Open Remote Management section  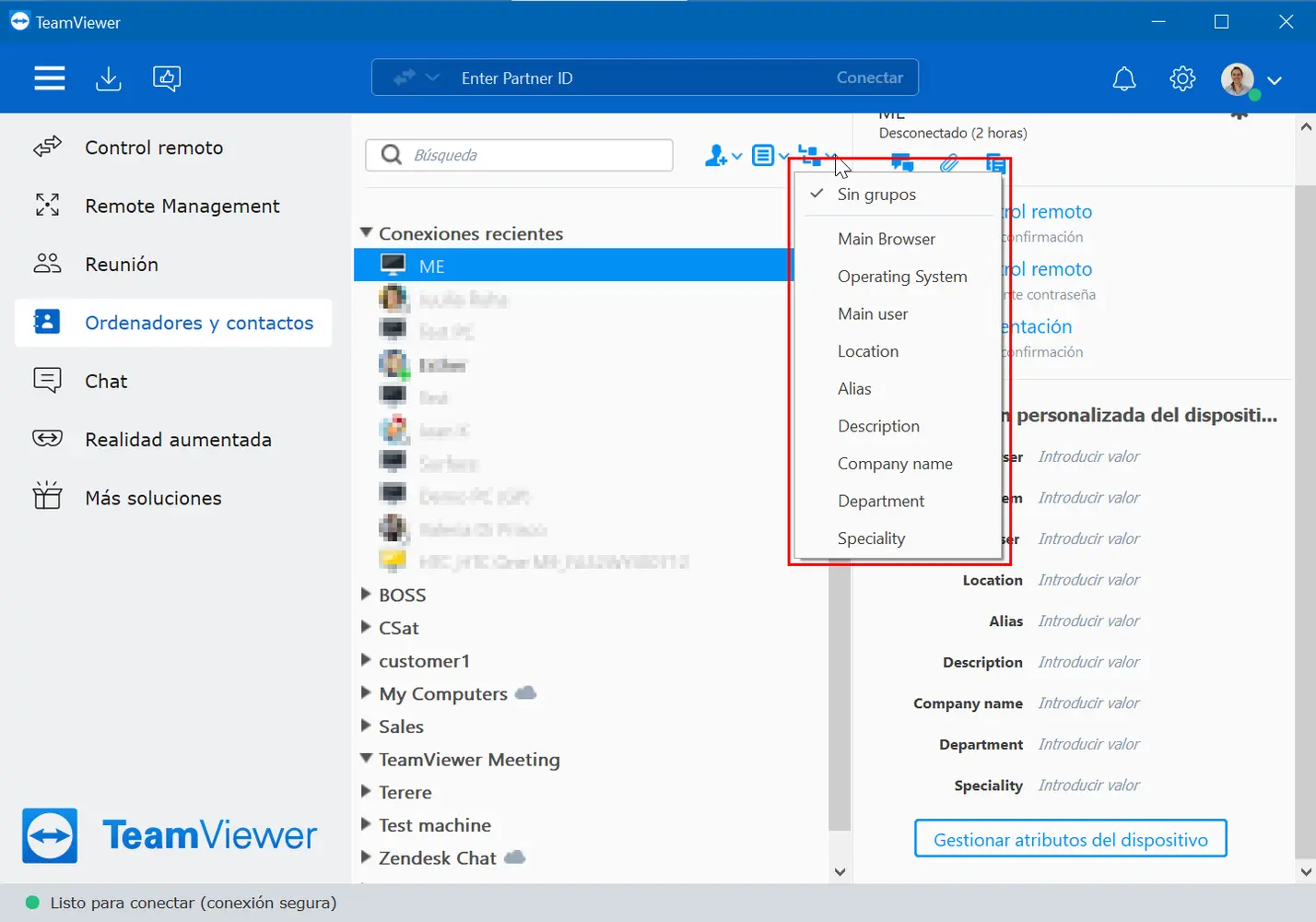[x=173, y=206]
